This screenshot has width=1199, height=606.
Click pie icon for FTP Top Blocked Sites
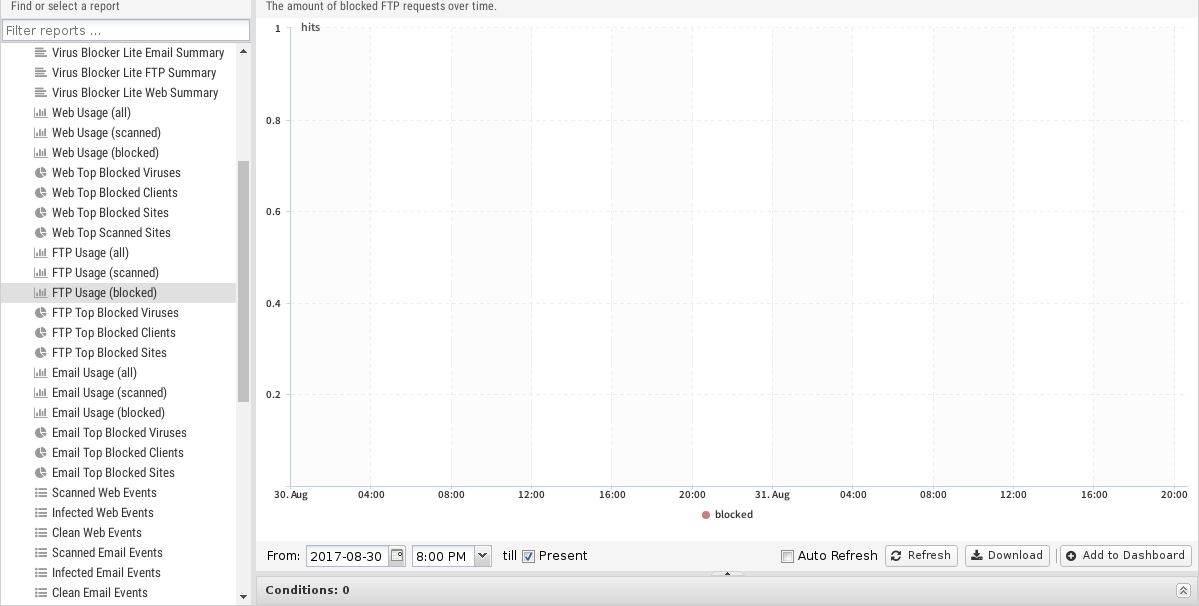(x=41, y=352)
